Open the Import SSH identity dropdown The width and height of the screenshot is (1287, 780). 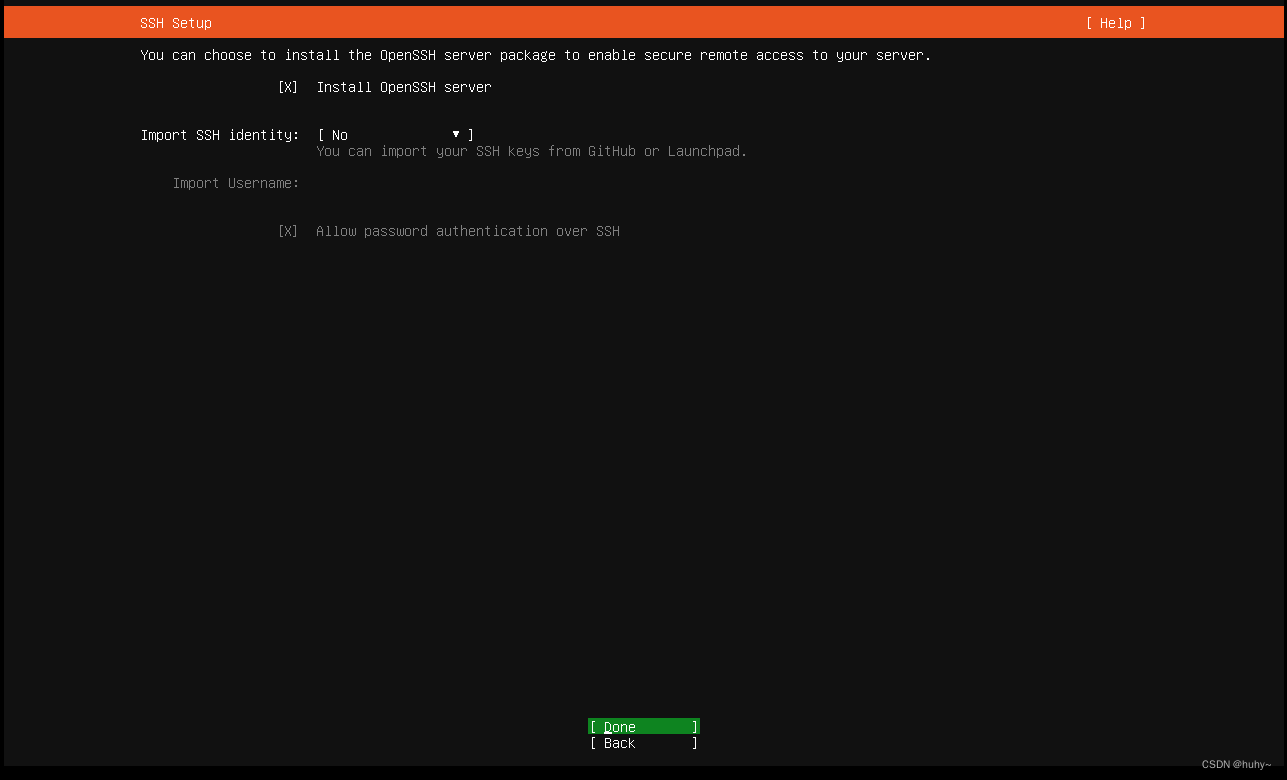point(396,135)
